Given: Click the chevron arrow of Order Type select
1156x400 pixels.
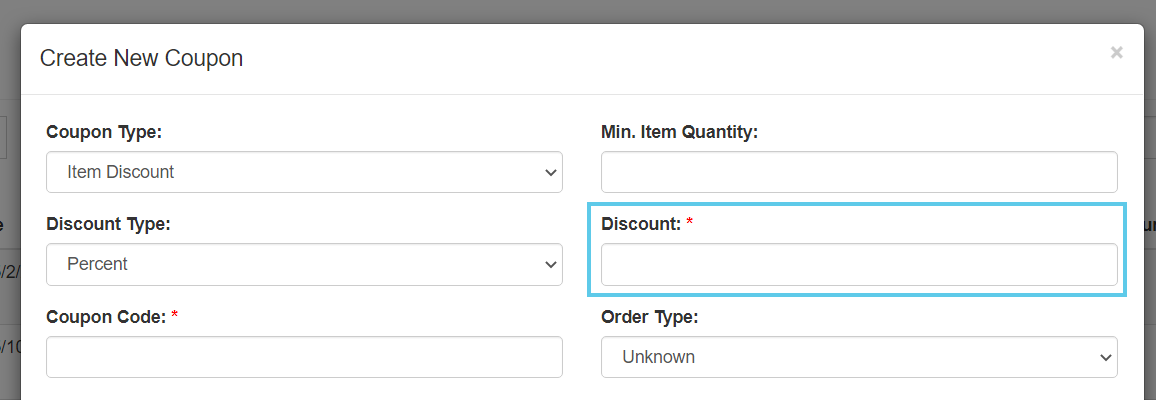Looking at the screenshot, I should pyautogui.click(x=1105, y=357).
